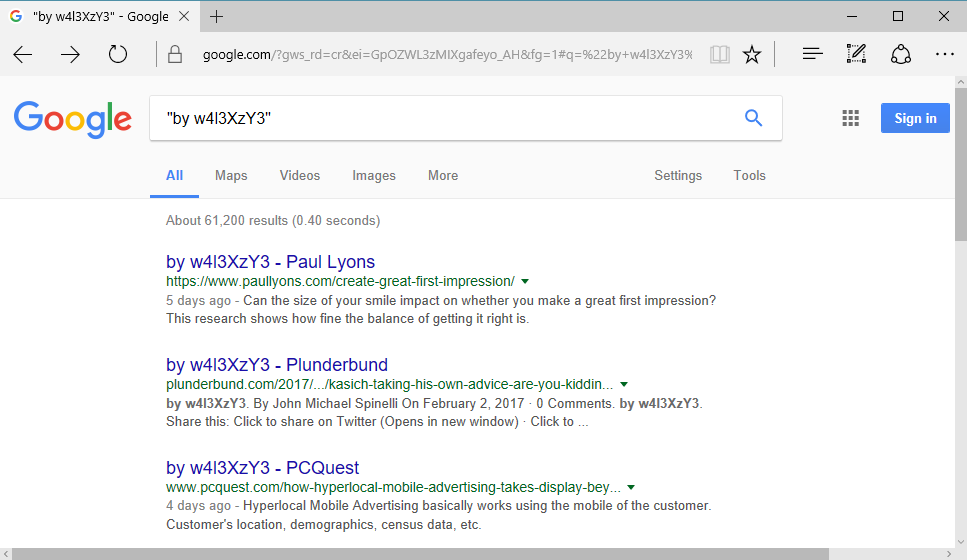Switch to the Videos tab
Image resolution: width=967 pixels, height=560 pixels.
[300, 175]
